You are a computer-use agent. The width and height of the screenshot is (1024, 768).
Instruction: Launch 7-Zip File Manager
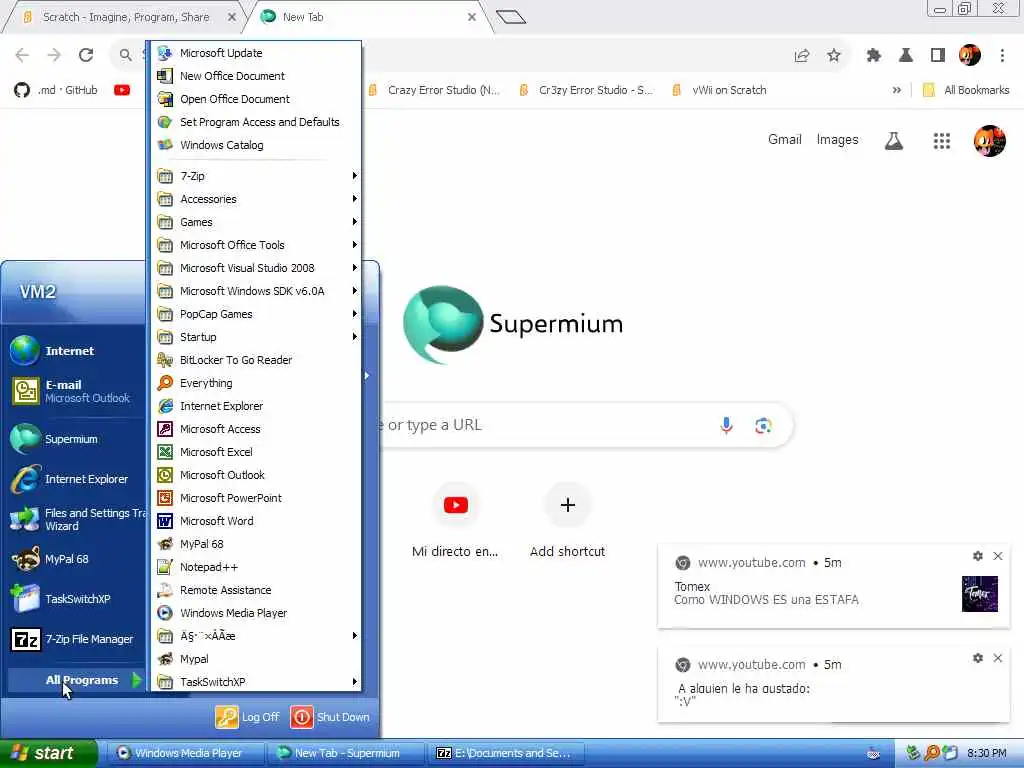[x=75, y=639]
